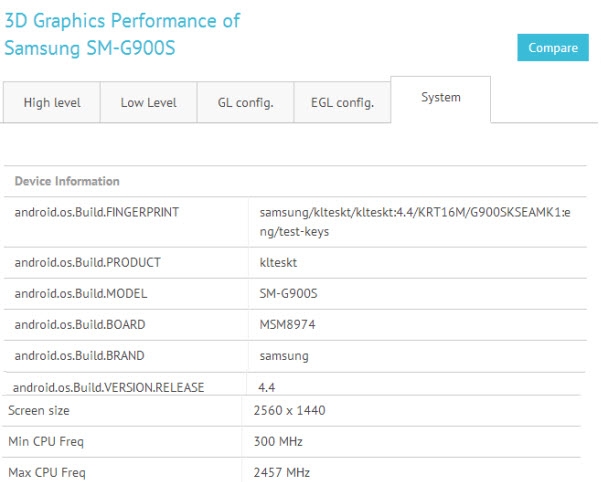Select the MSM8974 board value

coord(287,325)
